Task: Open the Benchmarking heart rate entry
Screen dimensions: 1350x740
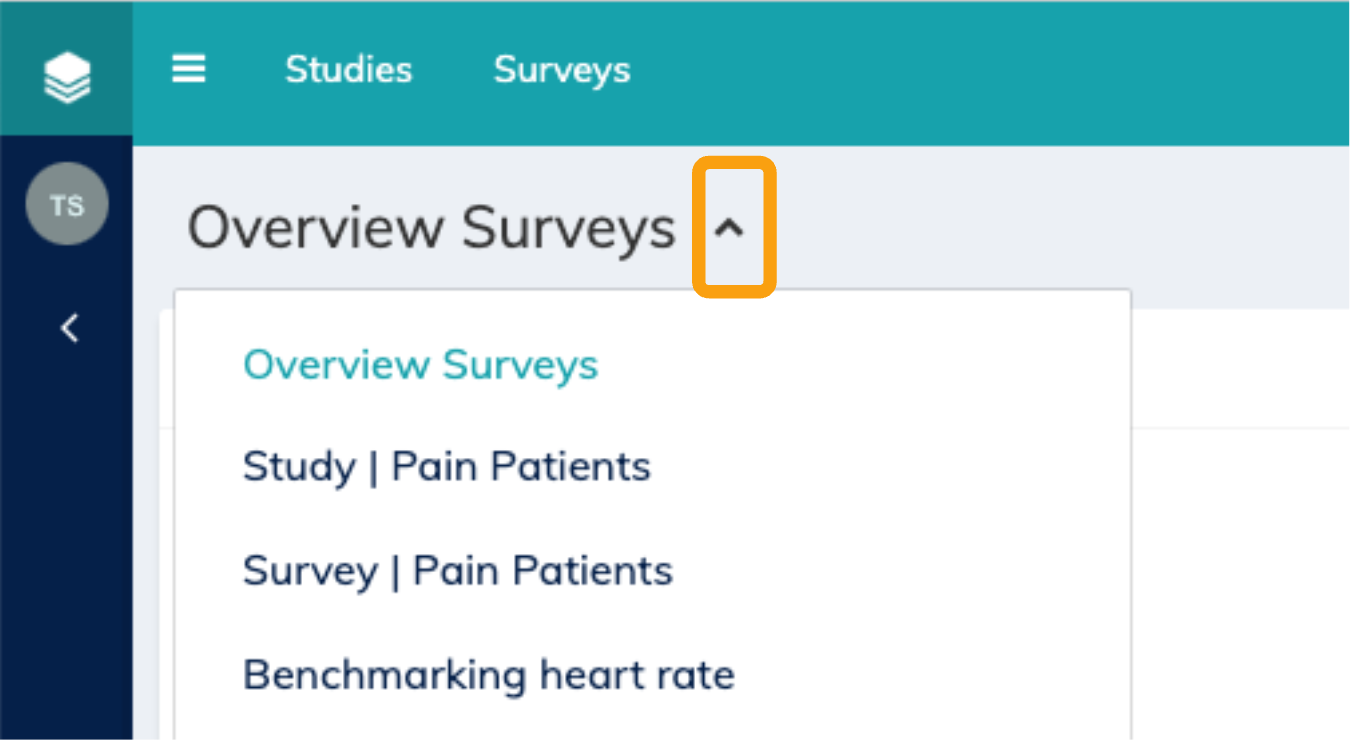Action: [488, 675]
